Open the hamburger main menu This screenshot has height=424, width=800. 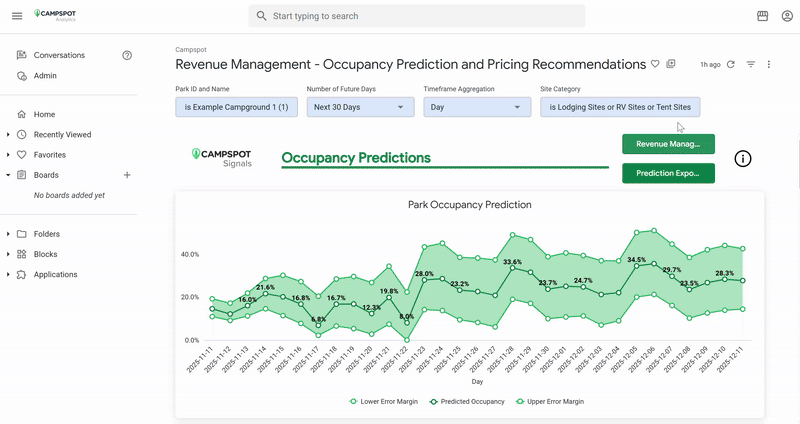[x=16, y=16]
